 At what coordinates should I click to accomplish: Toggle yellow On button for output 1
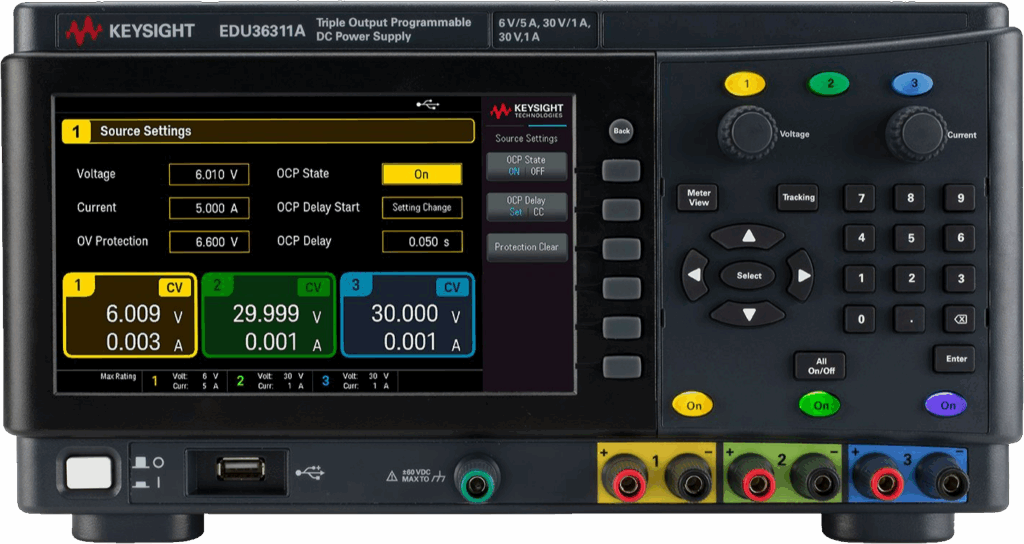click(693, 405)
